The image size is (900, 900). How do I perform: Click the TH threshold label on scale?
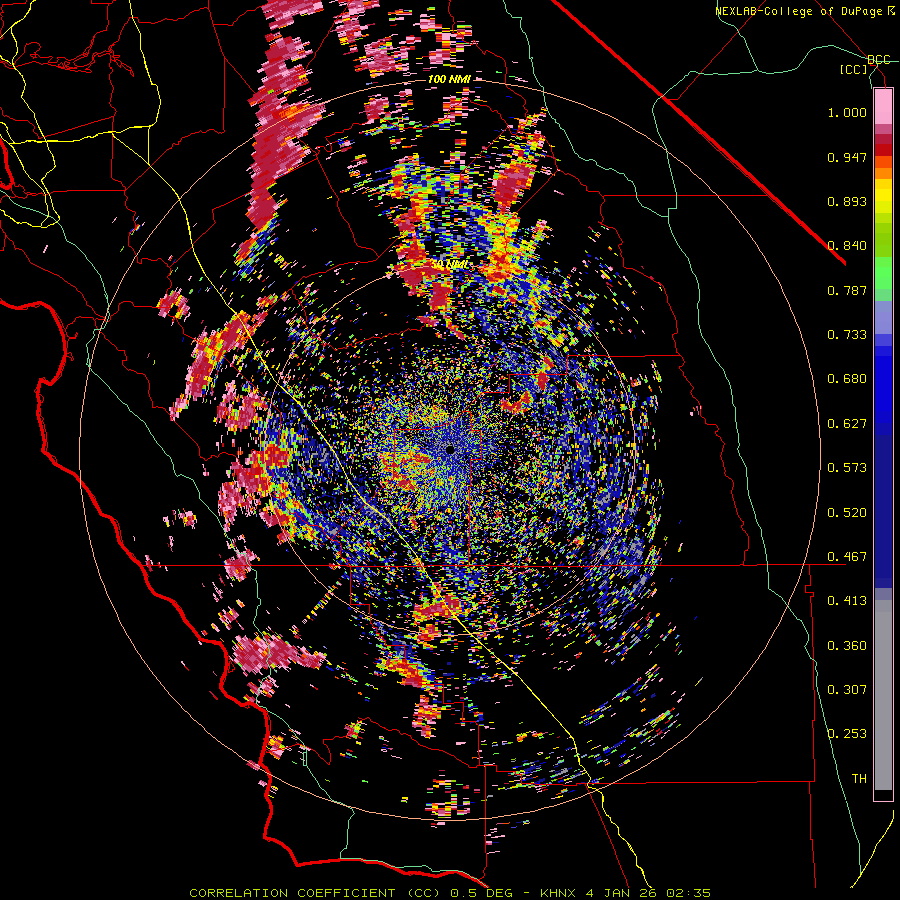tap(859, 779)
